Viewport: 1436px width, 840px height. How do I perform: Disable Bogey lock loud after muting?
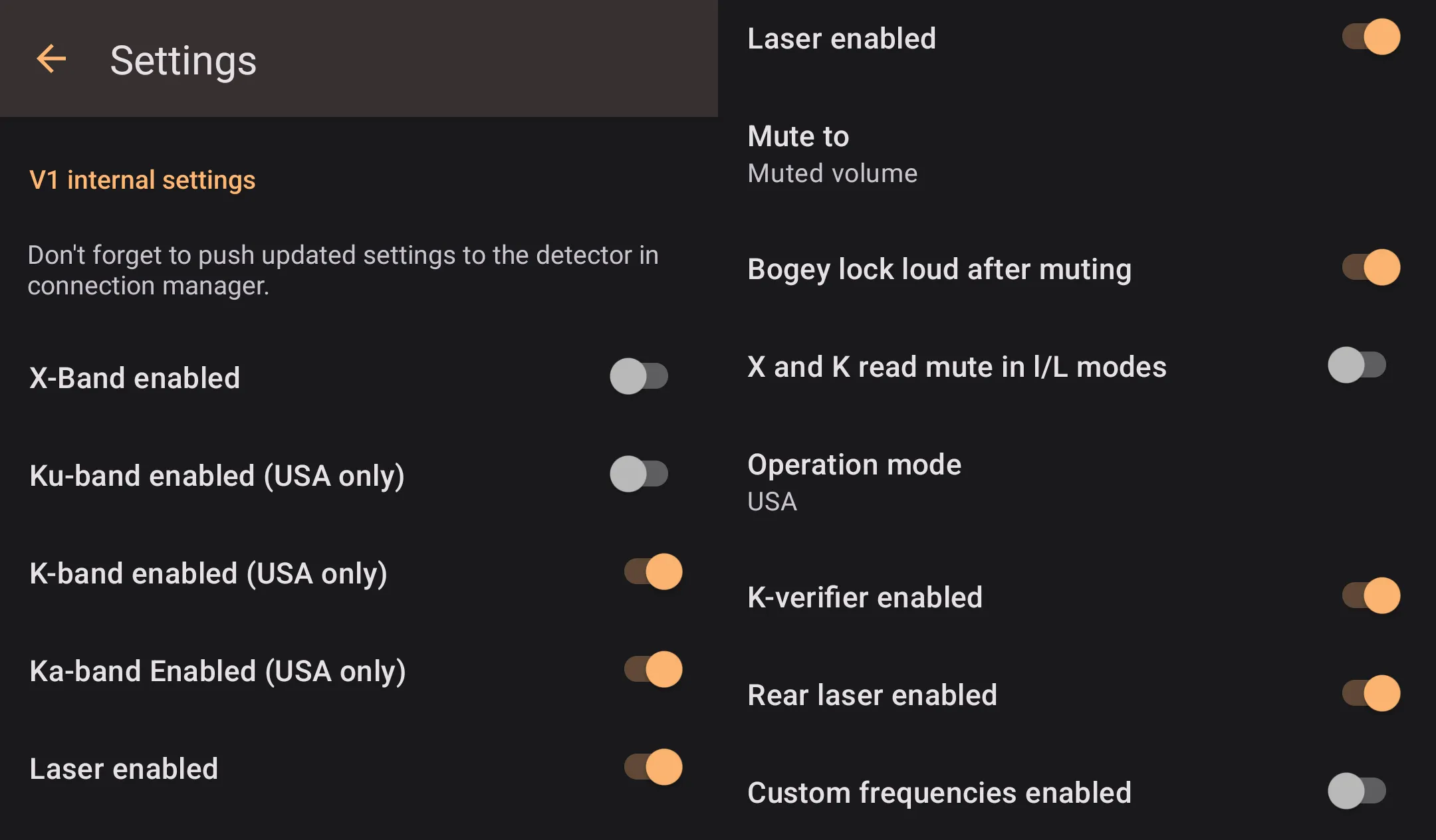coord(1371,267)
